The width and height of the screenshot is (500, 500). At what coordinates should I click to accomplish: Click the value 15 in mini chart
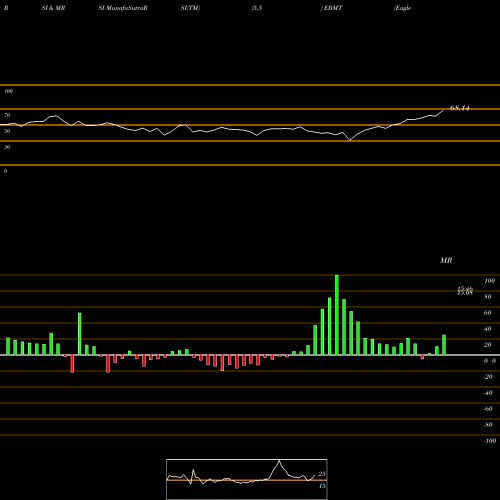(322, 486)
